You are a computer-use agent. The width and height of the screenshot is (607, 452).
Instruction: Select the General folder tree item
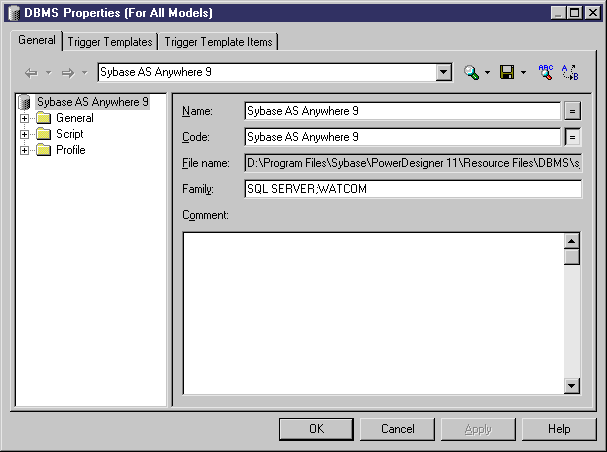[x=75, y=118]
